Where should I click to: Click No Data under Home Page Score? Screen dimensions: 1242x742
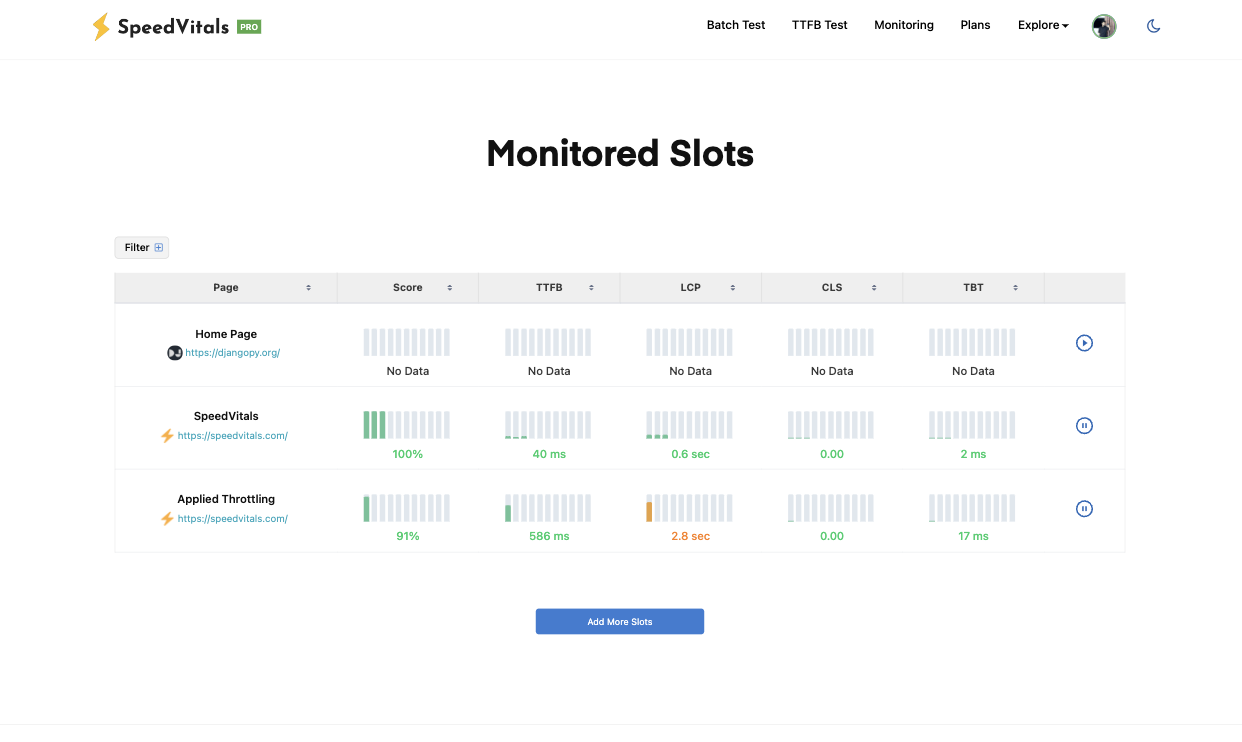pos(408,371)
